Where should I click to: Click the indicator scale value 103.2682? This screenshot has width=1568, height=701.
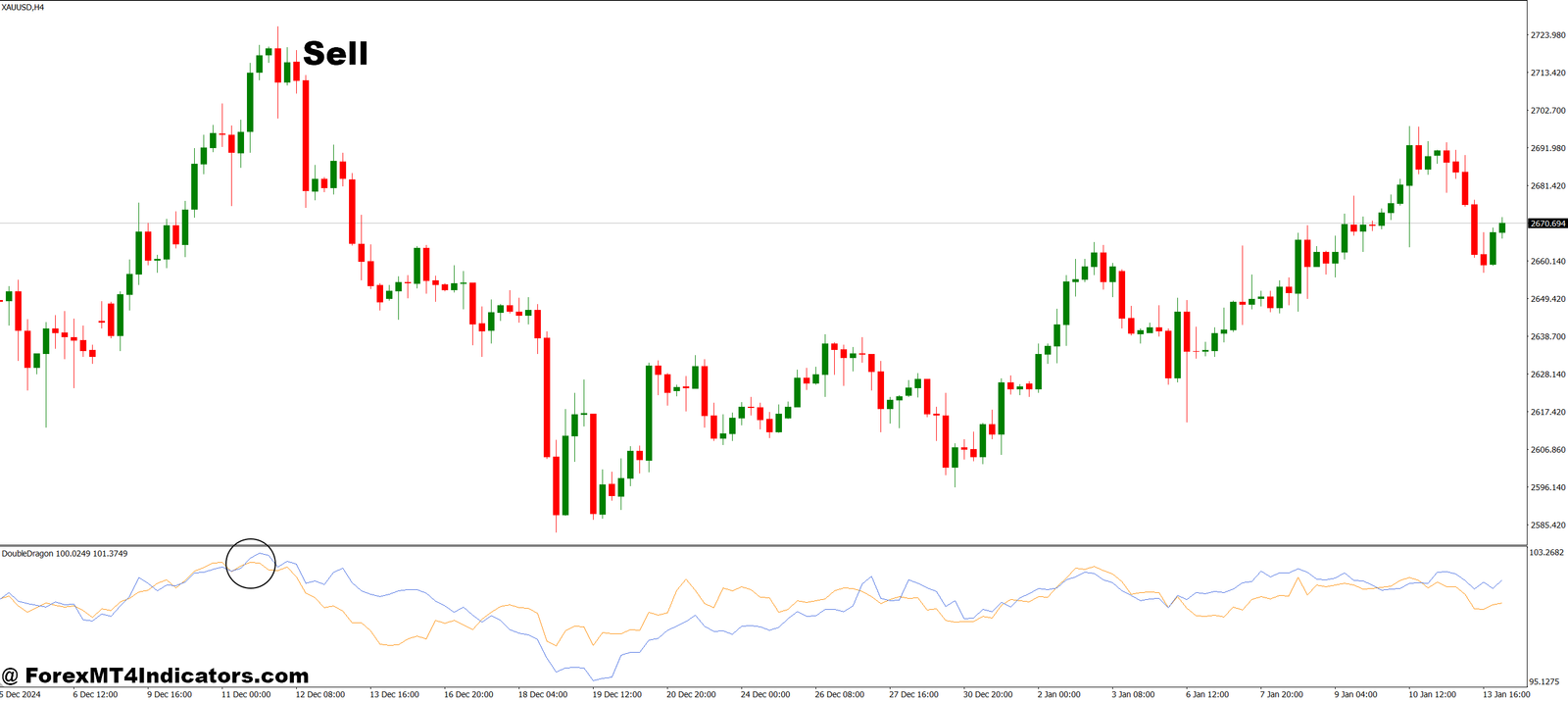point(1546,553)
